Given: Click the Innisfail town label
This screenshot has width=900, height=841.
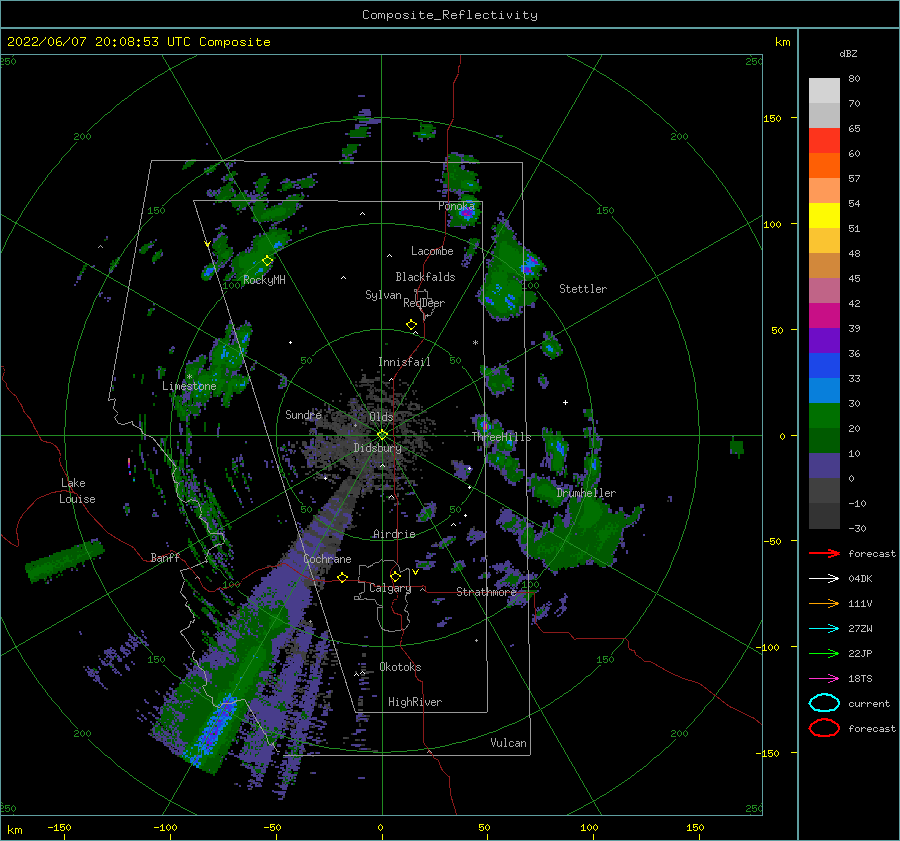Looking at the screenshot, I should 404,362.
